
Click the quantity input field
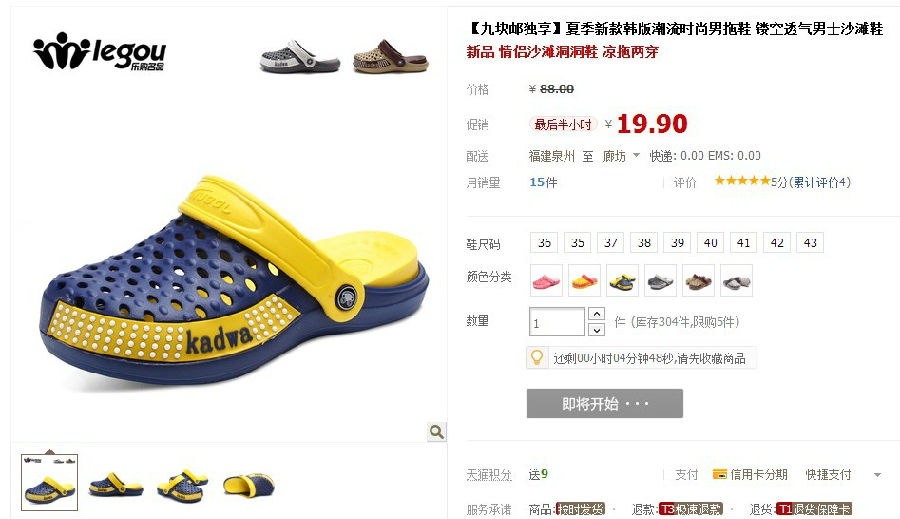(557, 322)
